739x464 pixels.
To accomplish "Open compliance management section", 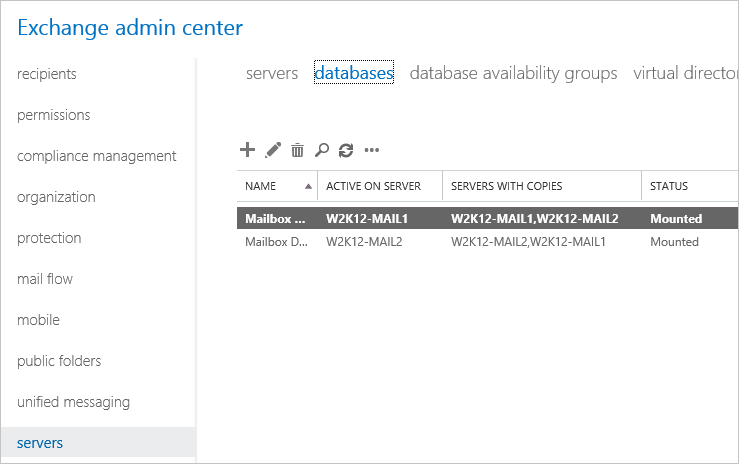I will click(x=97, y=156).
